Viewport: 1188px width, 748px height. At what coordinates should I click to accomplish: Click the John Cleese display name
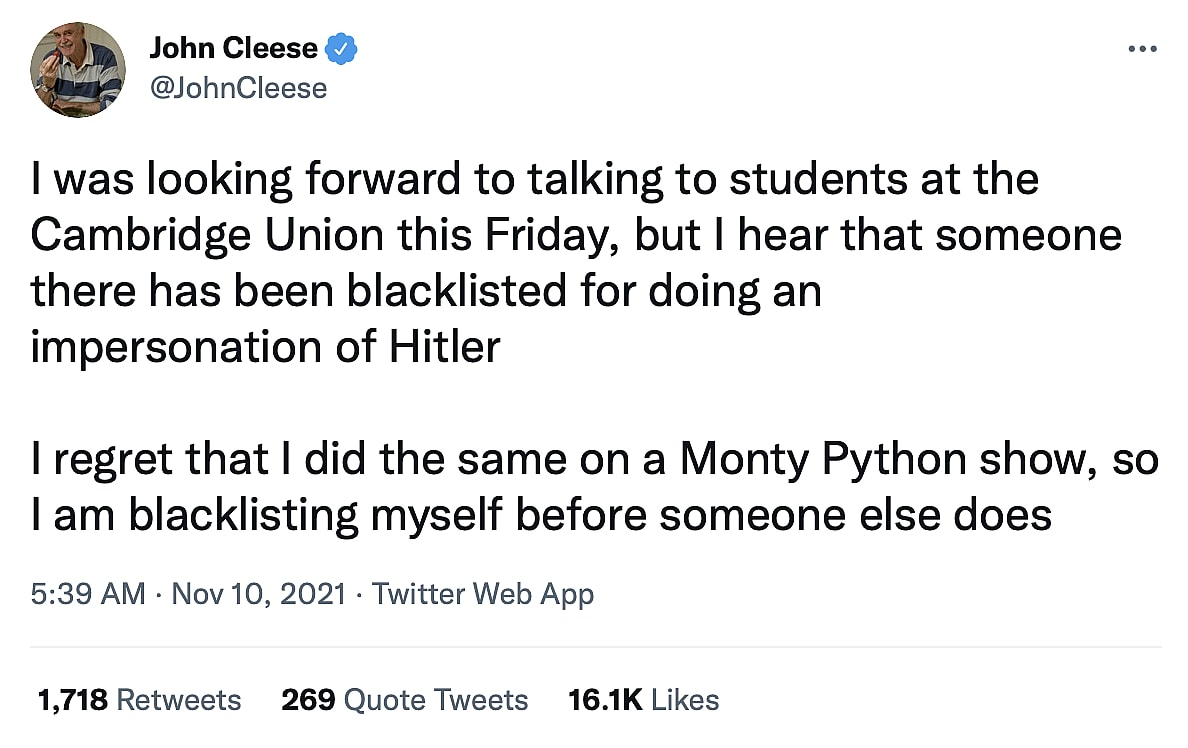(233, 48)
